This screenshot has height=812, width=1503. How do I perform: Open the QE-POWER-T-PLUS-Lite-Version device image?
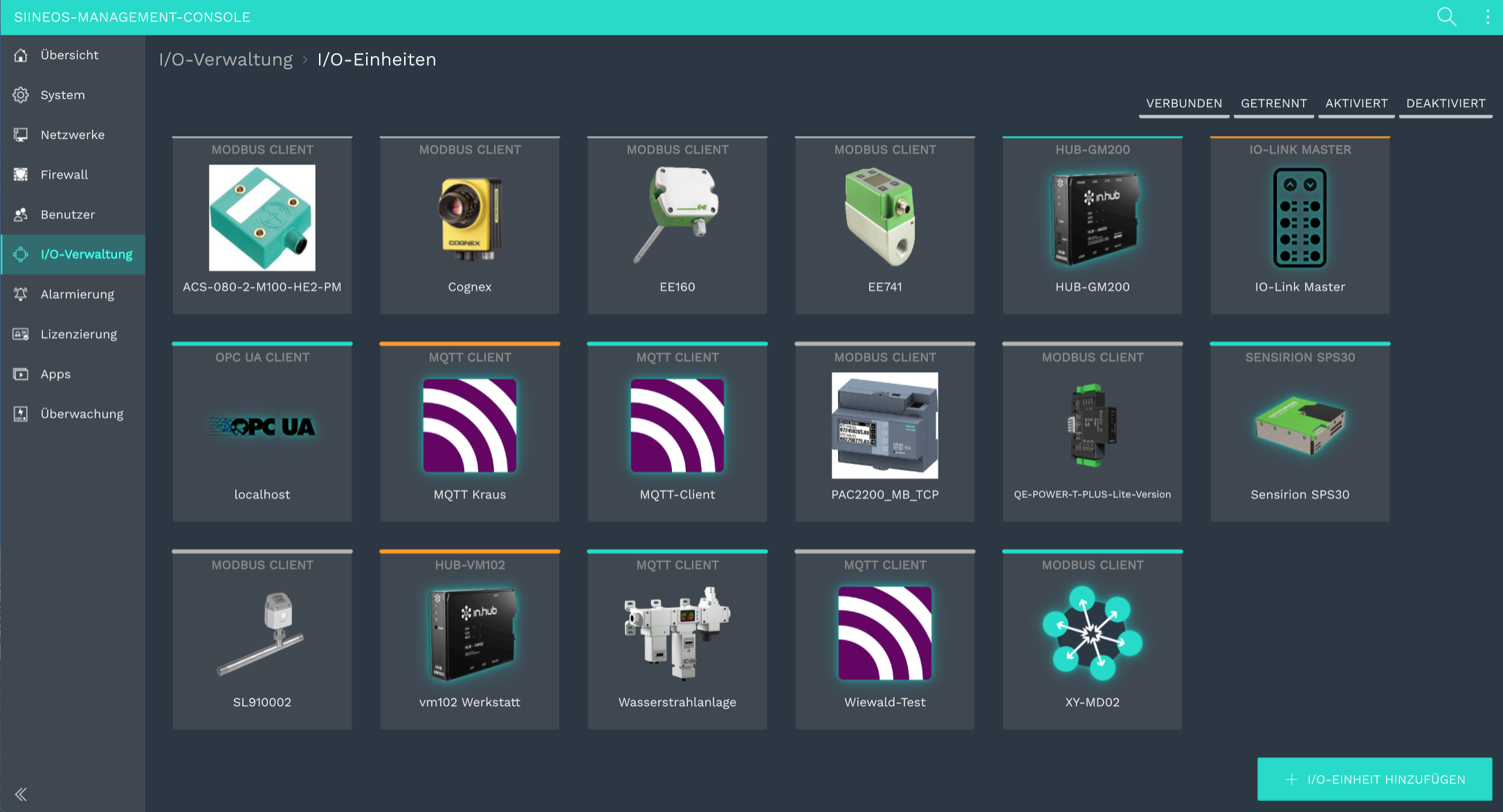1093,425
